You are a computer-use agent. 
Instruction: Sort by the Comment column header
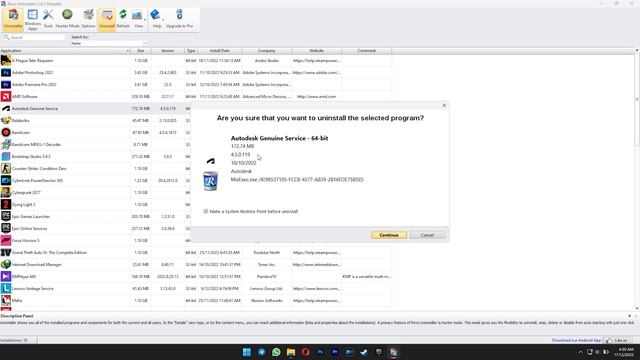367,51
